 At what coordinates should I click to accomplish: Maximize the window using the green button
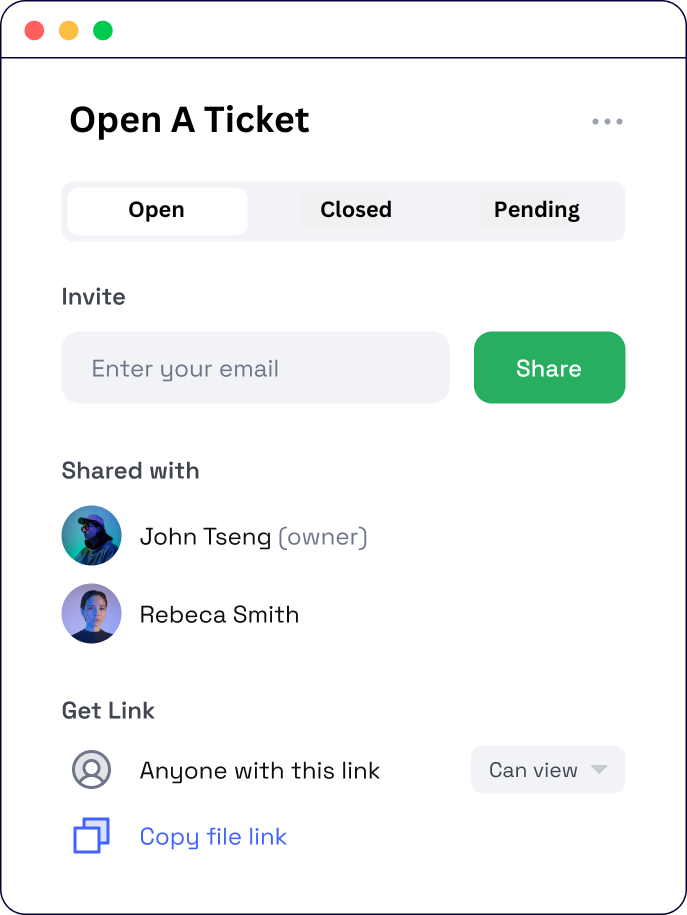click(103, 30)
